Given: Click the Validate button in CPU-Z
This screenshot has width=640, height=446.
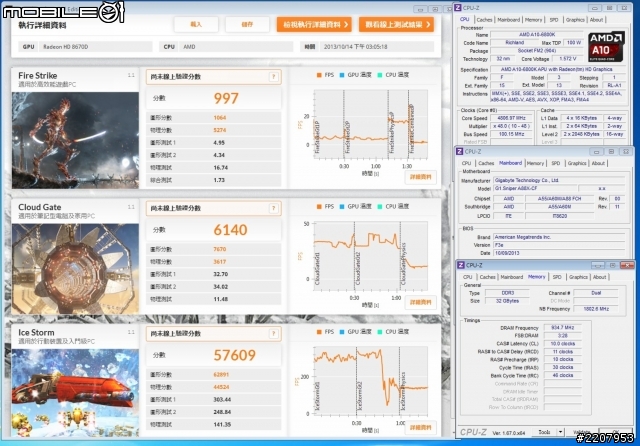Looking at the screenshot, I should point(581,432).
